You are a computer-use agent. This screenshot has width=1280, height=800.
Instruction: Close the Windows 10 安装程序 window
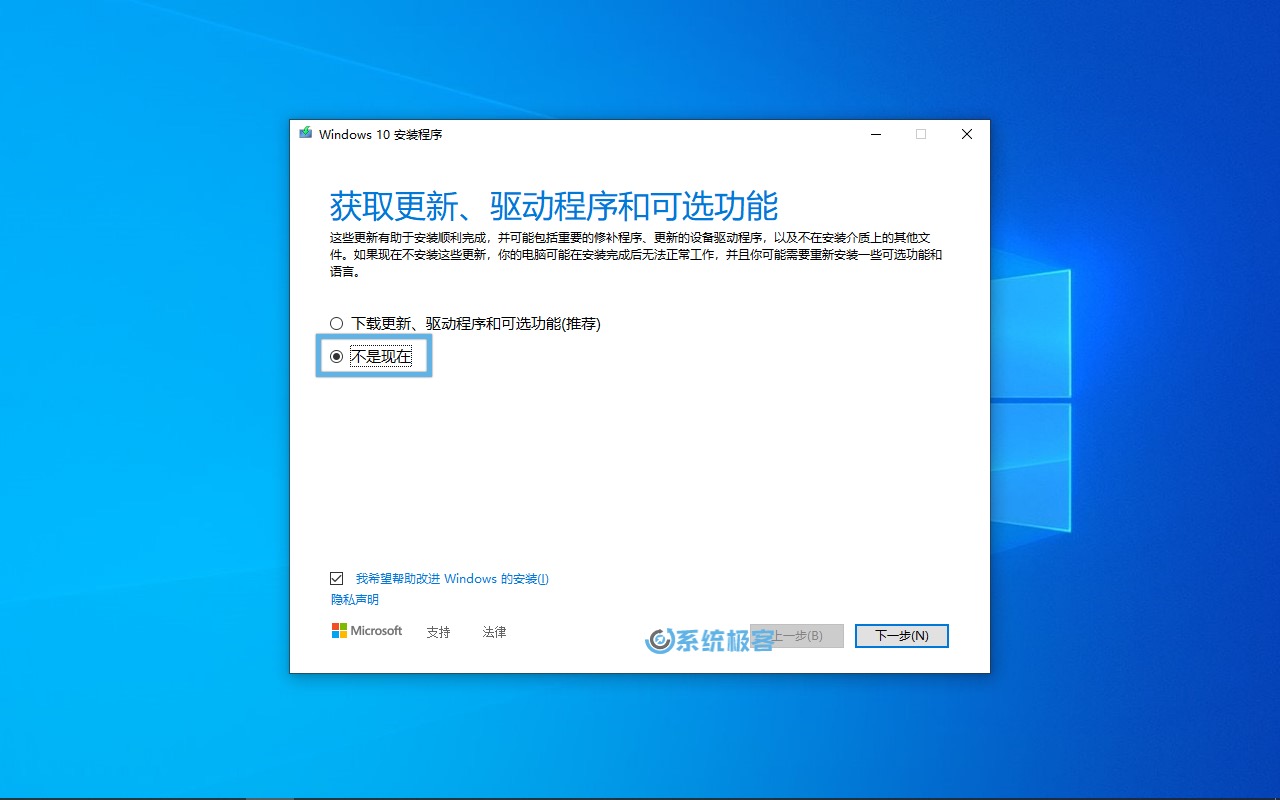[967, 134]
